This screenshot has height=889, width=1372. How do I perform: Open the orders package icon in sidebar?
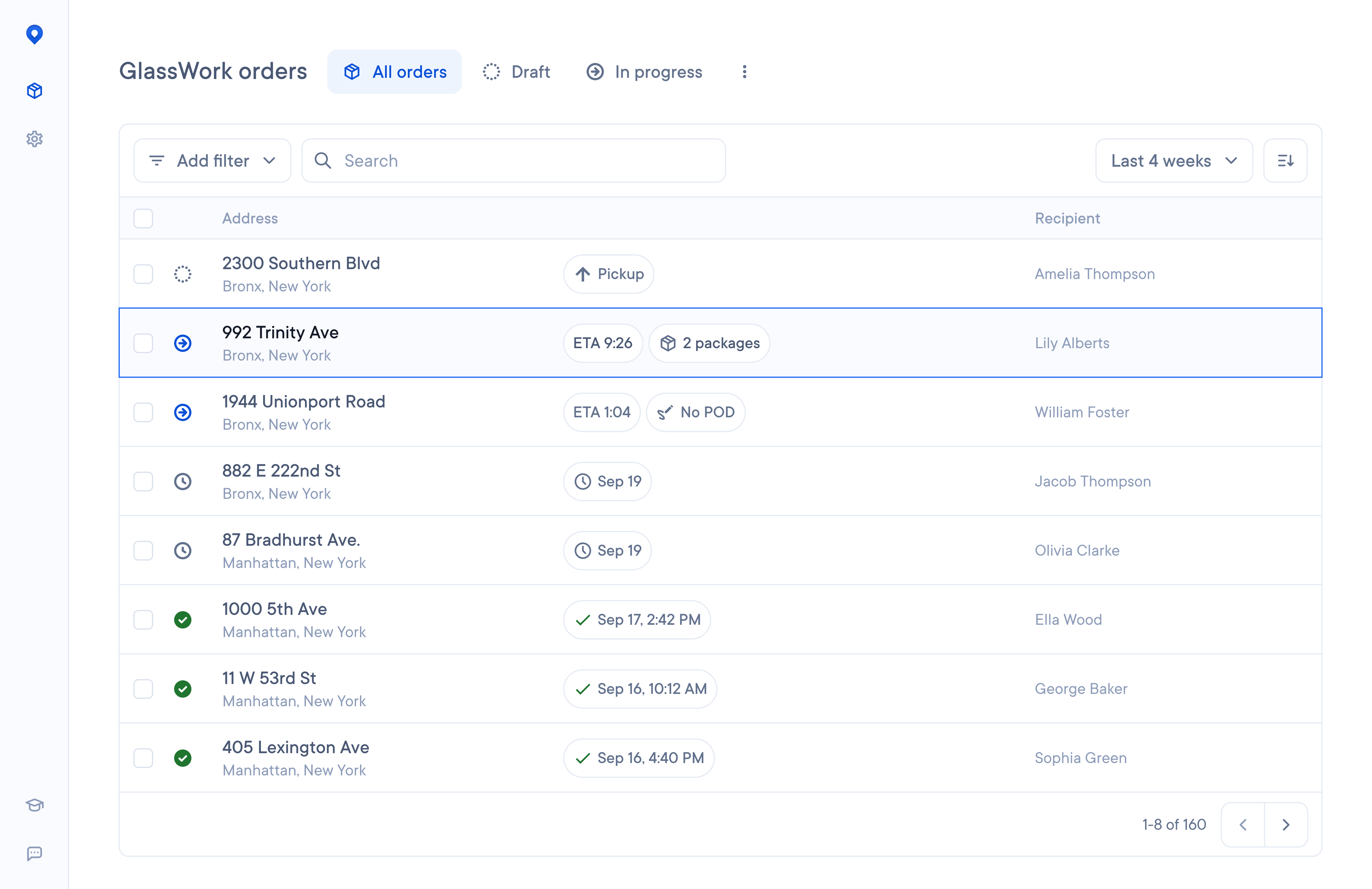[x=35, y=90]
